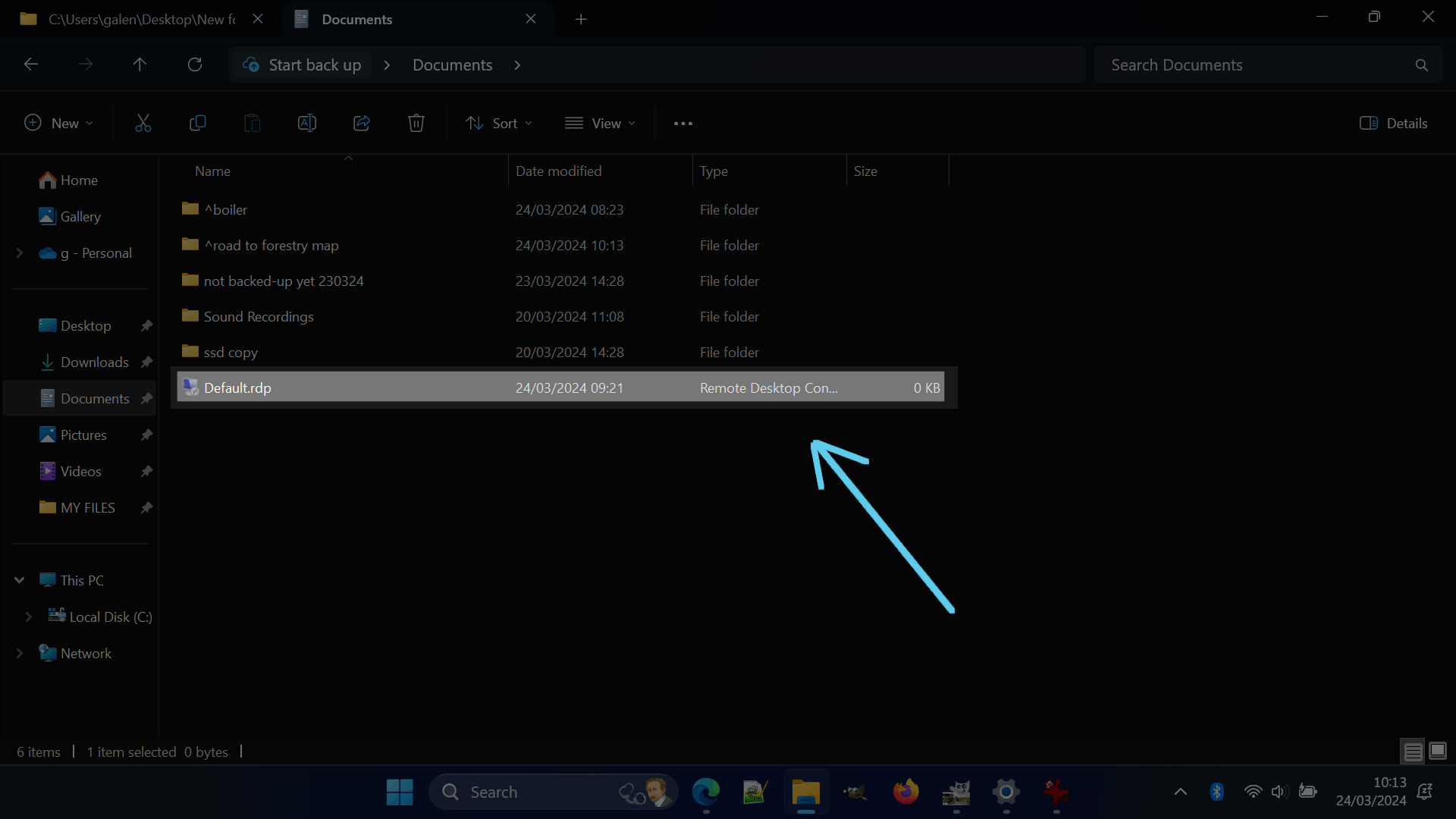Click the Cut scissors icon
The width and height of the screenshot is (1456, 819).
[x=143, y=123]
